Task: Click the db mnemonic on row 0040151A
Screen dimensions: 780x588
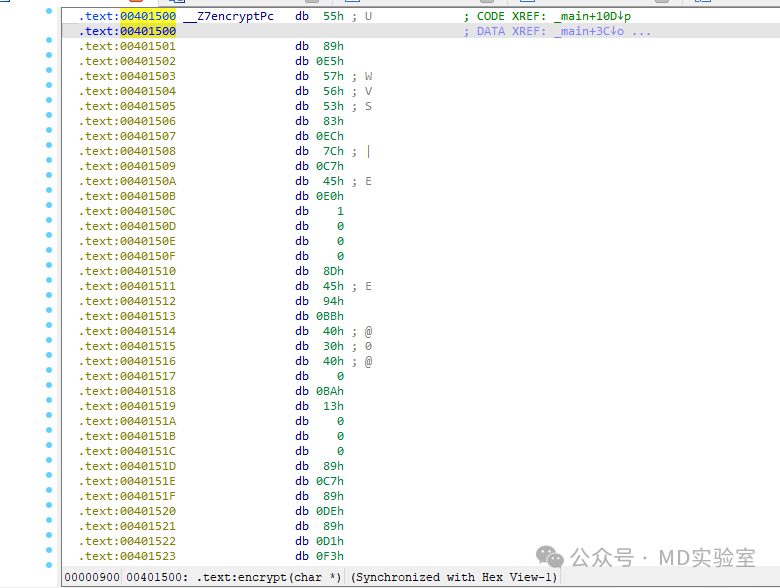Action: tap(302, 421)
